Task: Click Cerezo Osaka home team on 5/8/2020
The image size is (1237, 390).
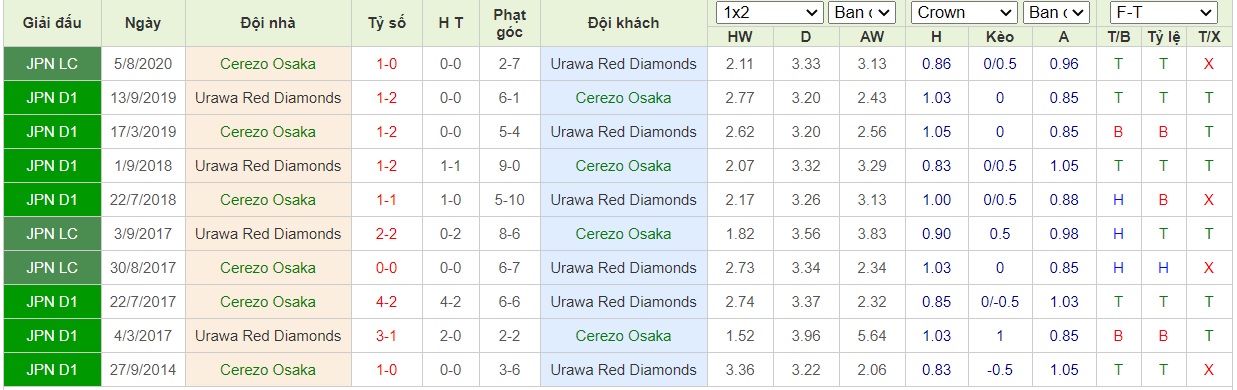Action: point(268,64)
